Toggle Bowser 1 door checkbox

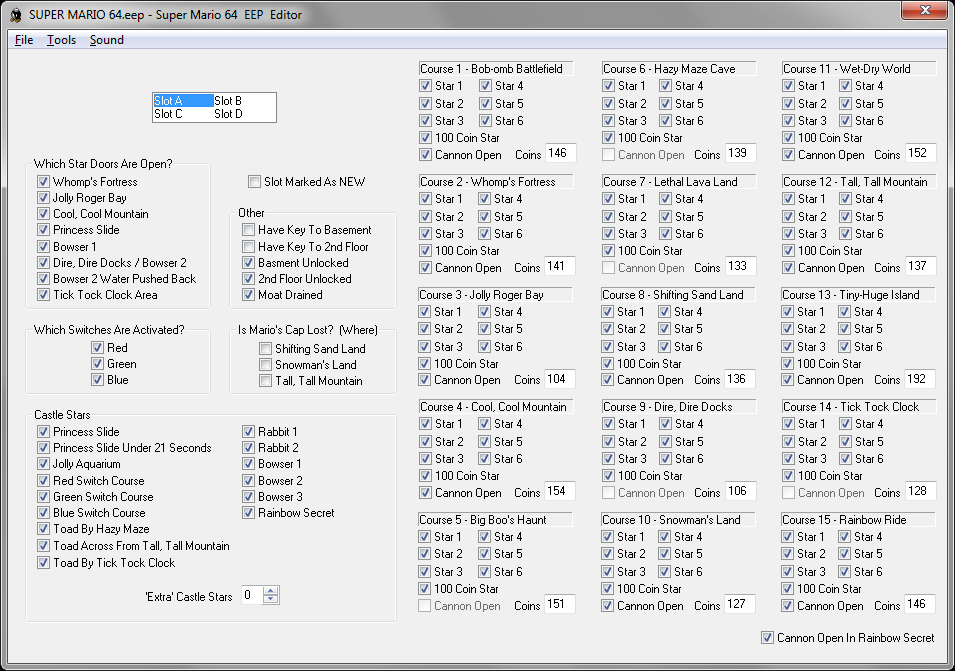(43, 247)
